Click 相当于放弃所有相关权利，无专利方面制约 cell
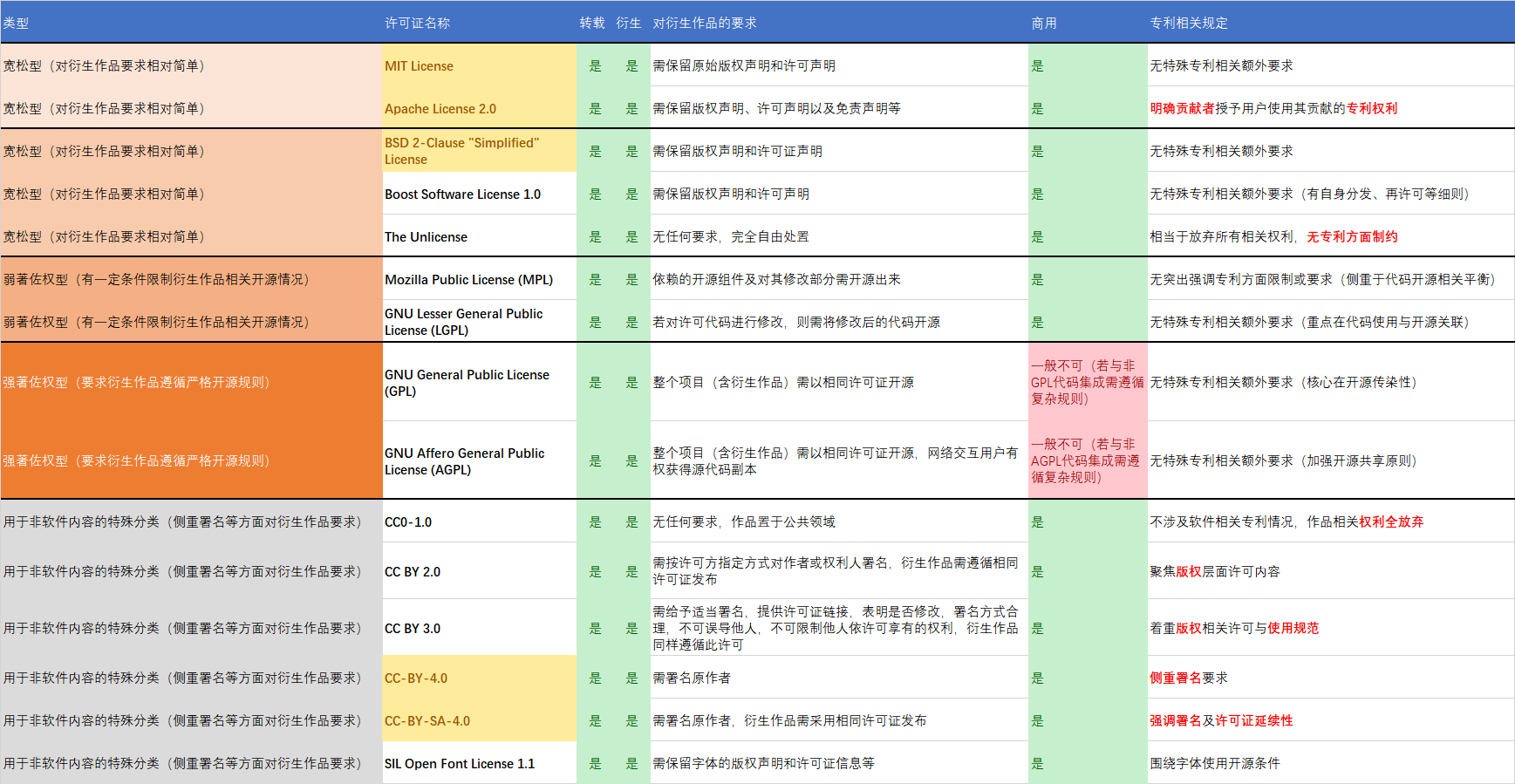 (1331, 236)
